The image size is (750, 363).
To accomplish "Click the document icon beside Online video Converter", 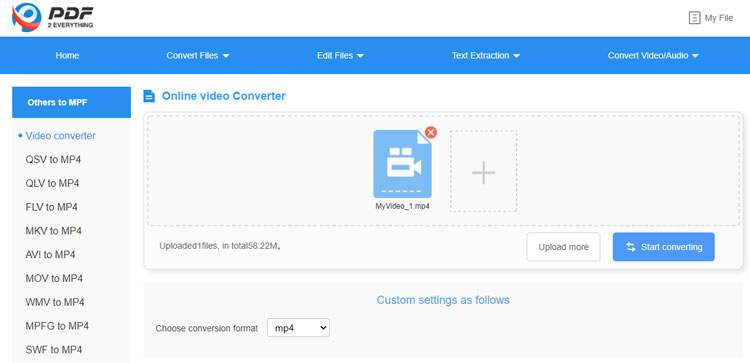I will point(149,96).
